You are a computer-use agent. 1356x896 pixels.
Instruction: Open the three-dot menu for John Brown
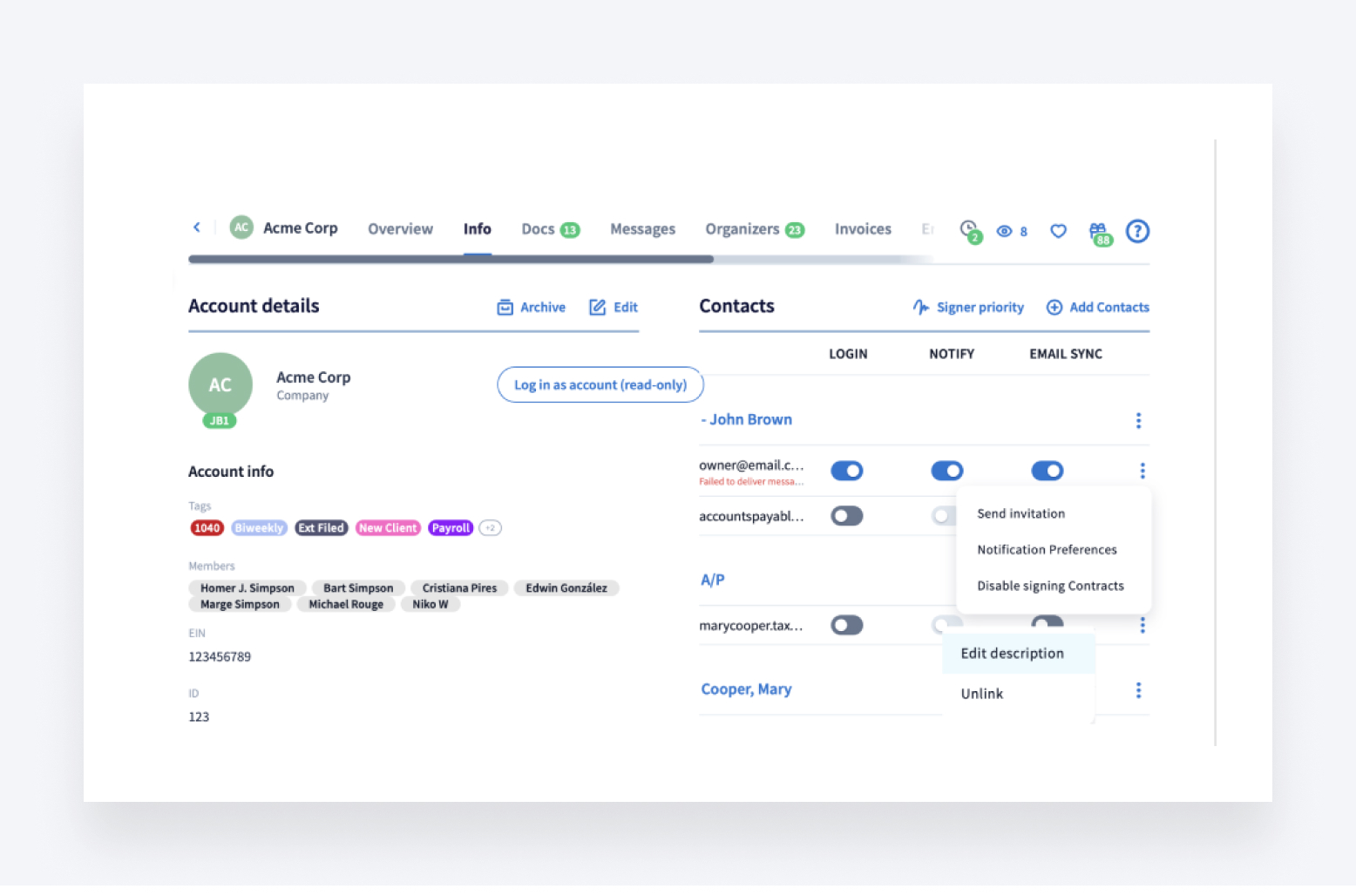[x=1138, y=420]
